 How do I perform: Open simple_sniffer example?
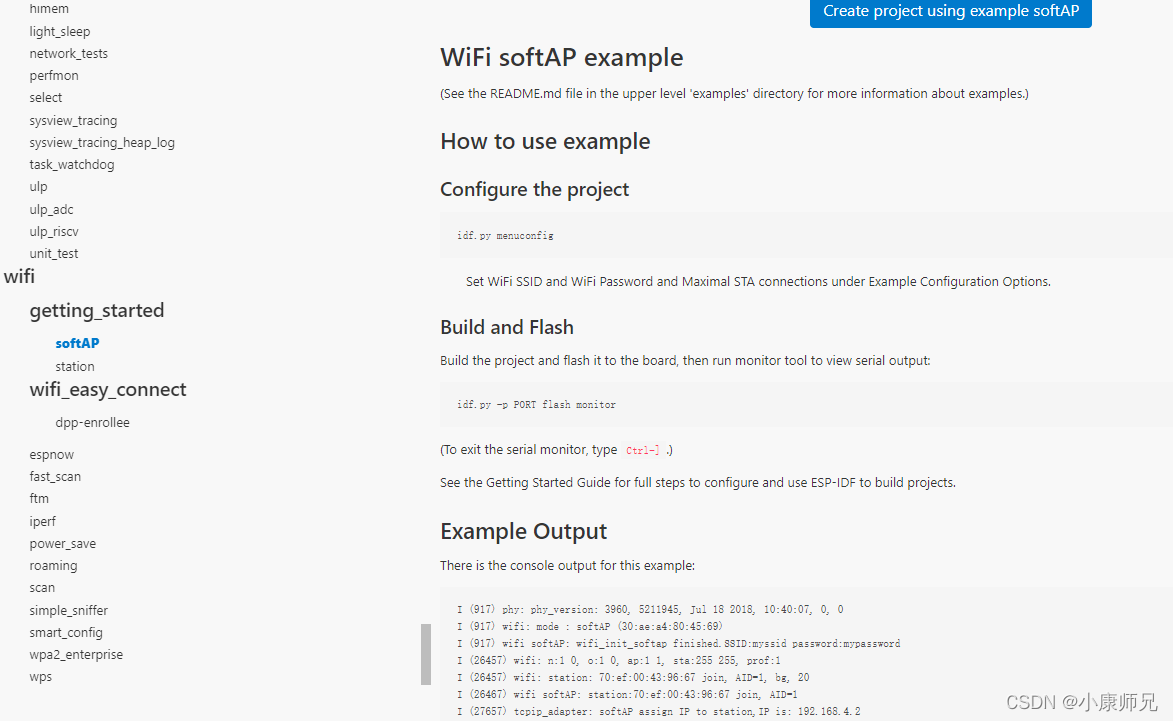69,610
